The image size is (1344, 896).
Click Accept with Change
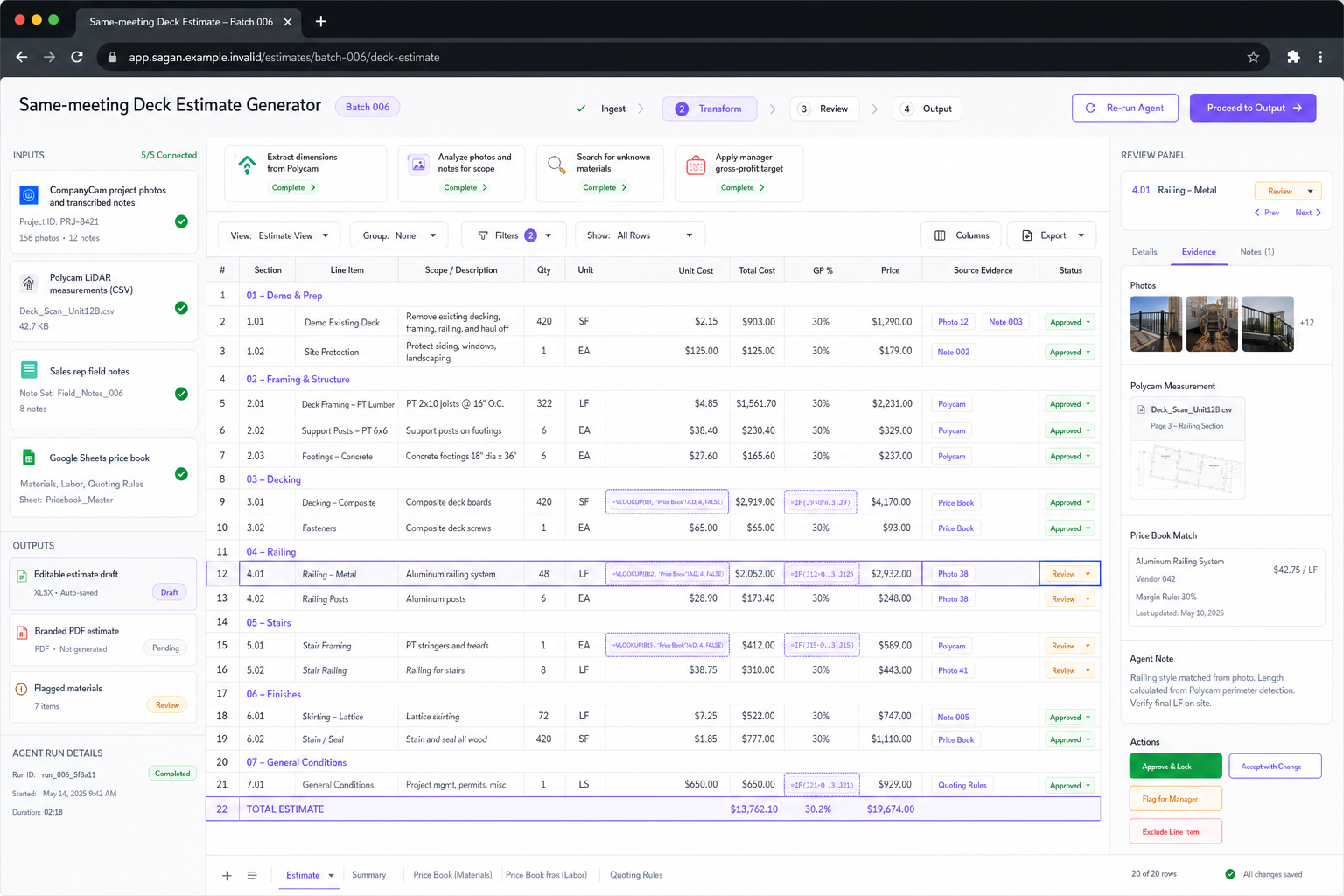coord(1275,766)
